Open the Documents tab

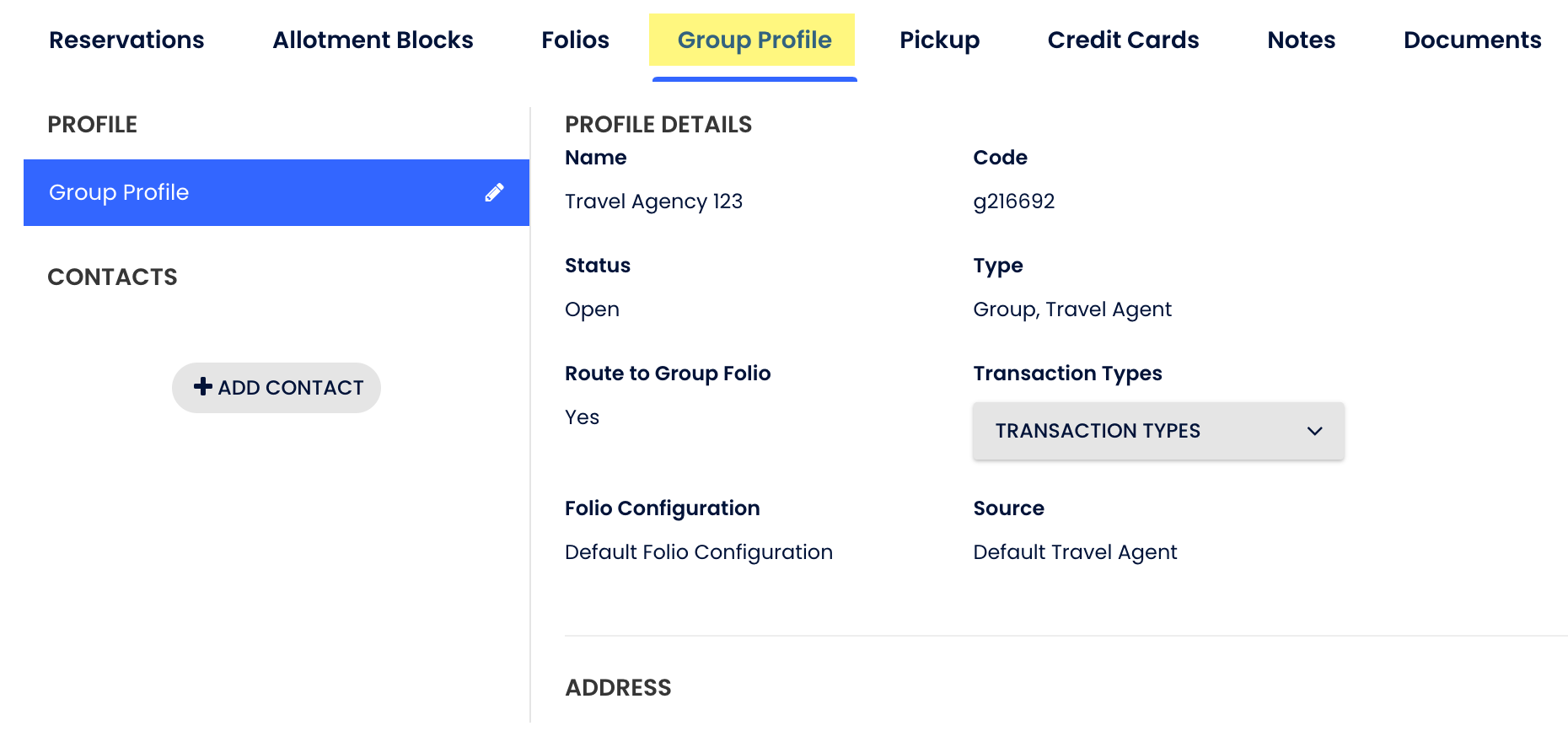(1472, 40)
